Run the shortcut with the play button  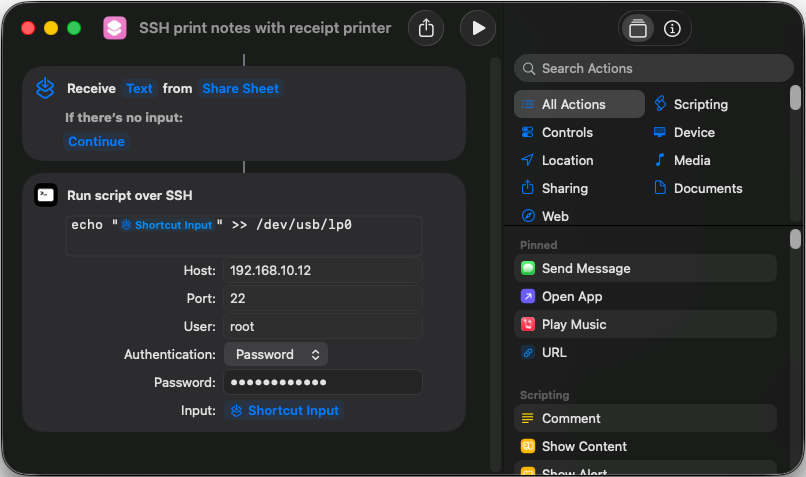click(x=478, y=28)
